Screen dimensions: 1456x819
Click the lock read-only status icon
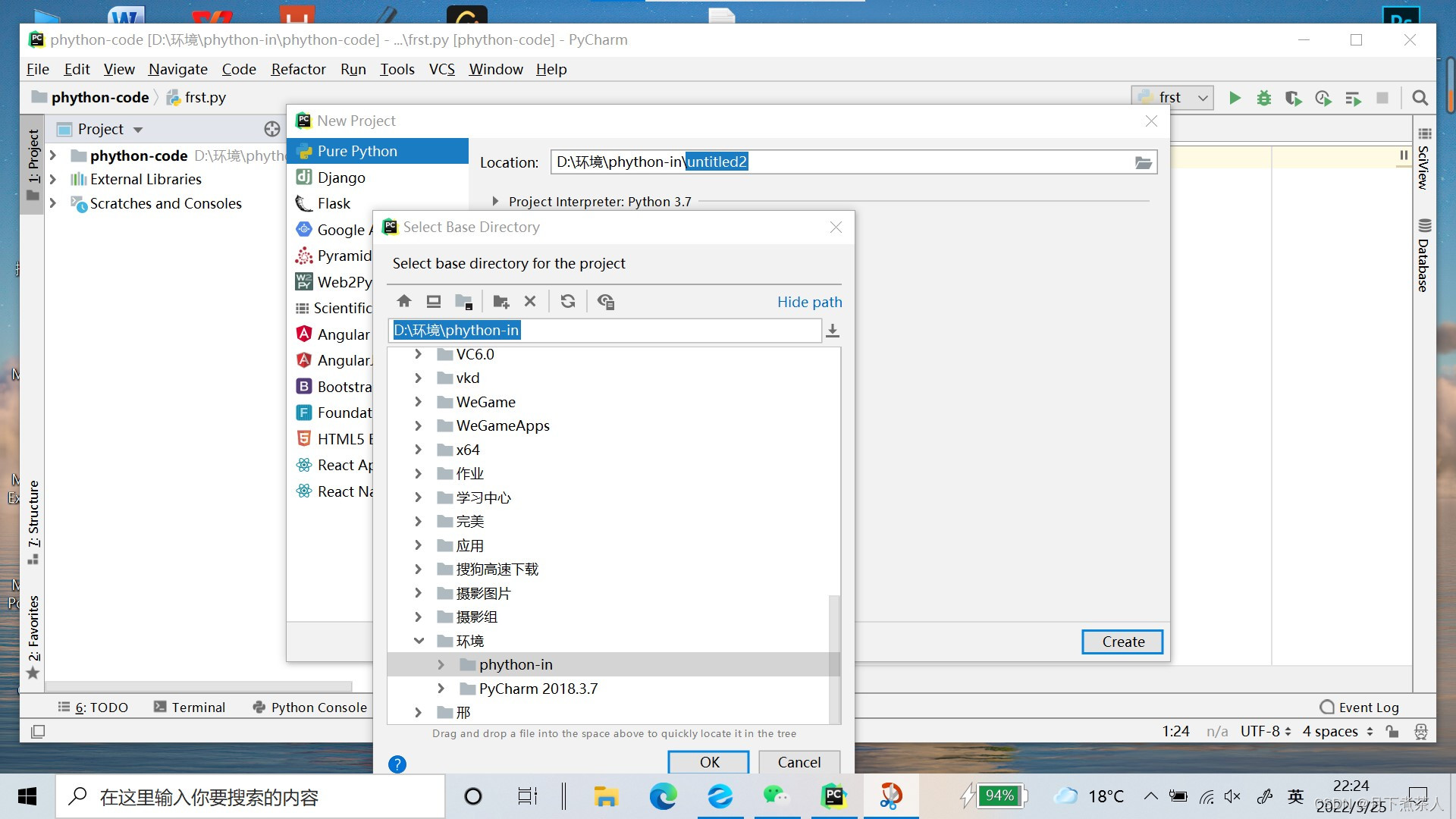click(1392, 731)
